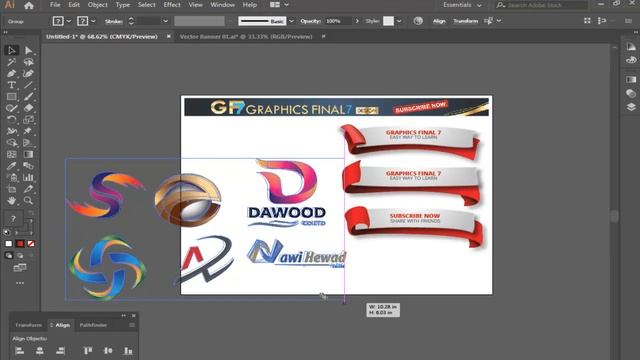
Task: Select Draw Normal mode
Action: click(x=9, y=256)
